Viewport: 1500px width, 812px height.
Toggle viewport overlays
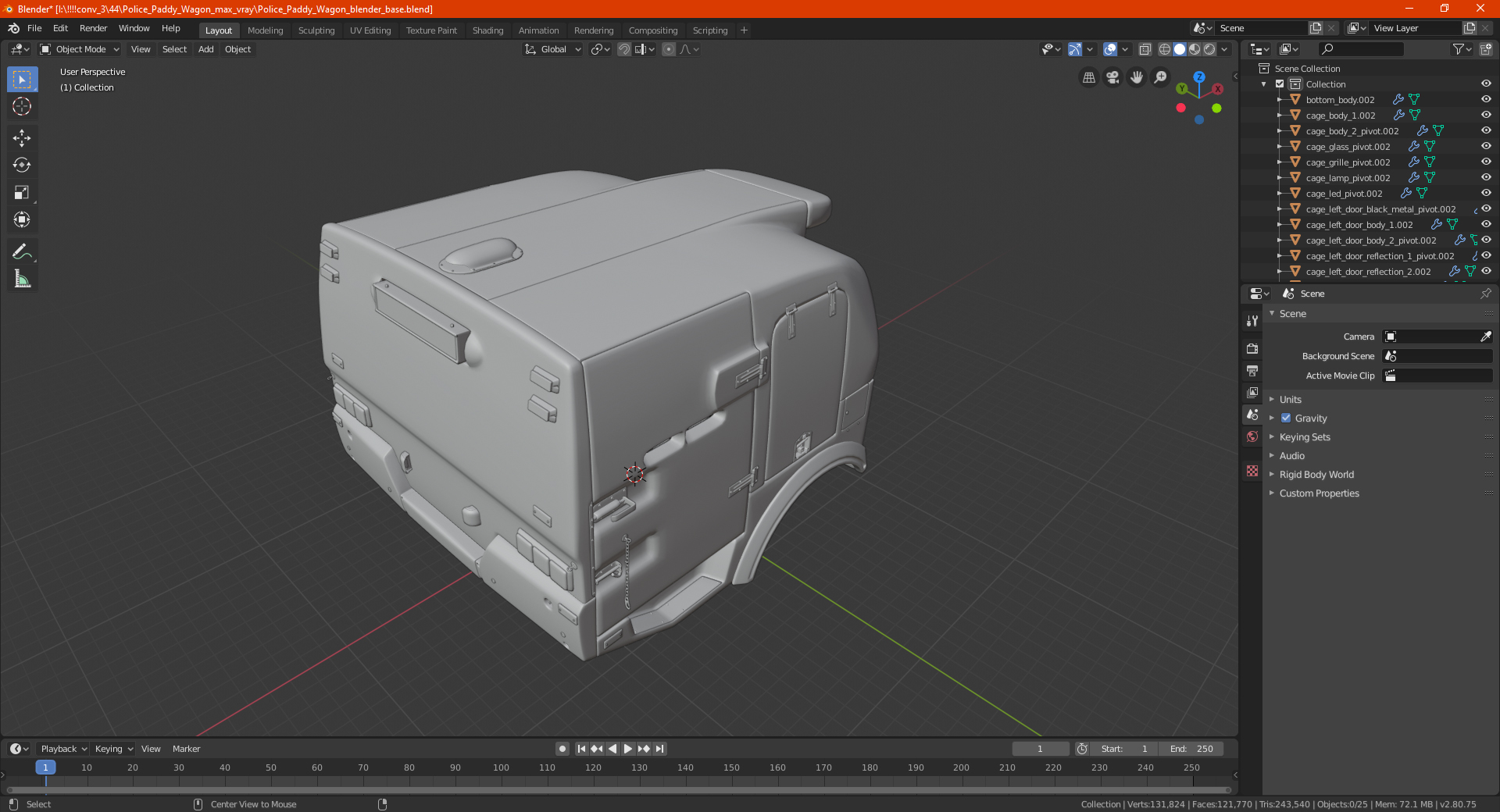pyautogui.click(x=1110, y=49)
